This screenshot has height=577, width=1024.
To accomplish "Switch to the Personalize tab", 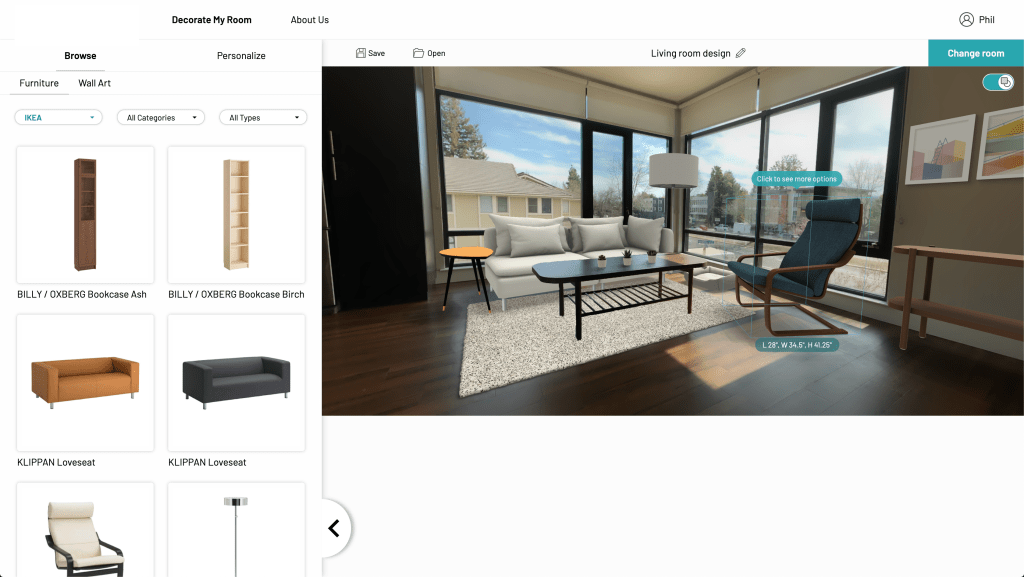I will (x=240, y=55).
